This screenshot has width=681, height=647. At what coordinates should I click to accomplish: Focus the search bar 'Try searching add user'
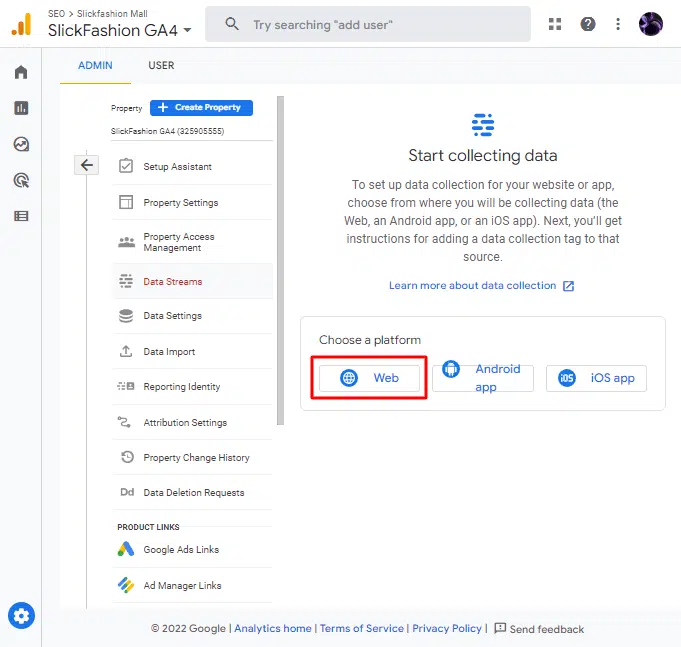click(x=367, y=24)
